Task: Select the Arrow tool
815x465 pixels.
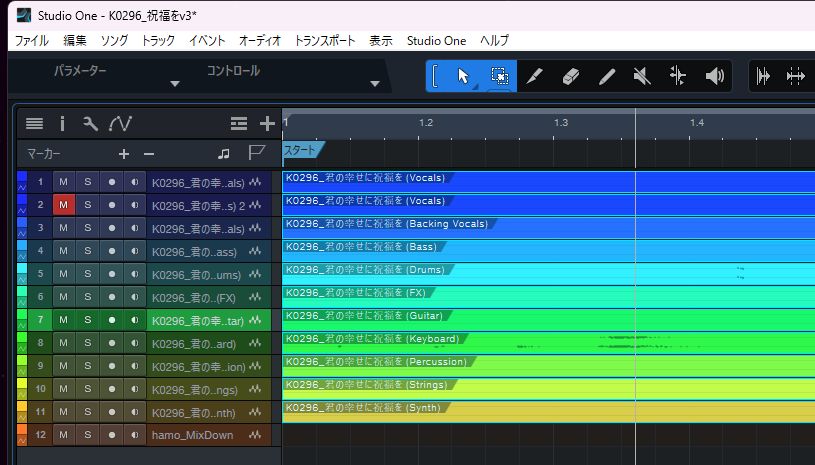Action: coord(463,76)
